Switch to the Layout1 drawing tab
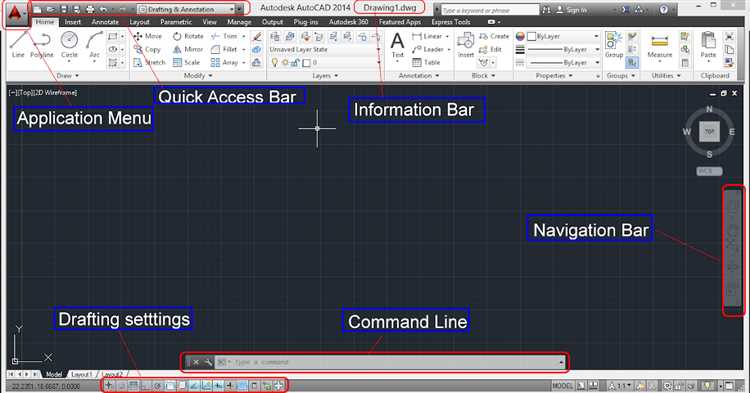The width and height of the screenshot is (750, 393). 82,374
